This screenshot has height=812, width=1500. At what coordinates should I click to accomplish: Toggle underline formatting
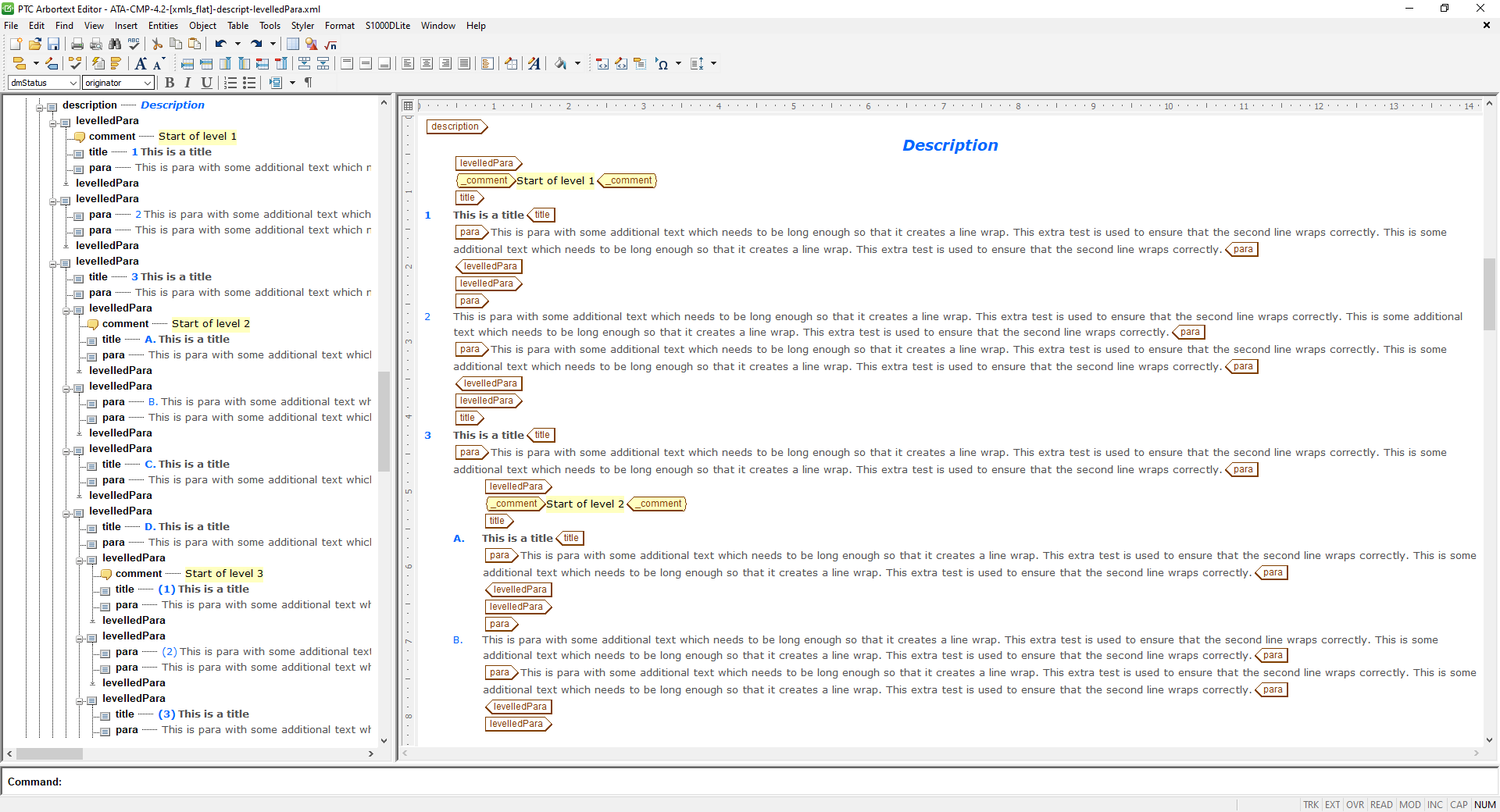pos(205,83)
